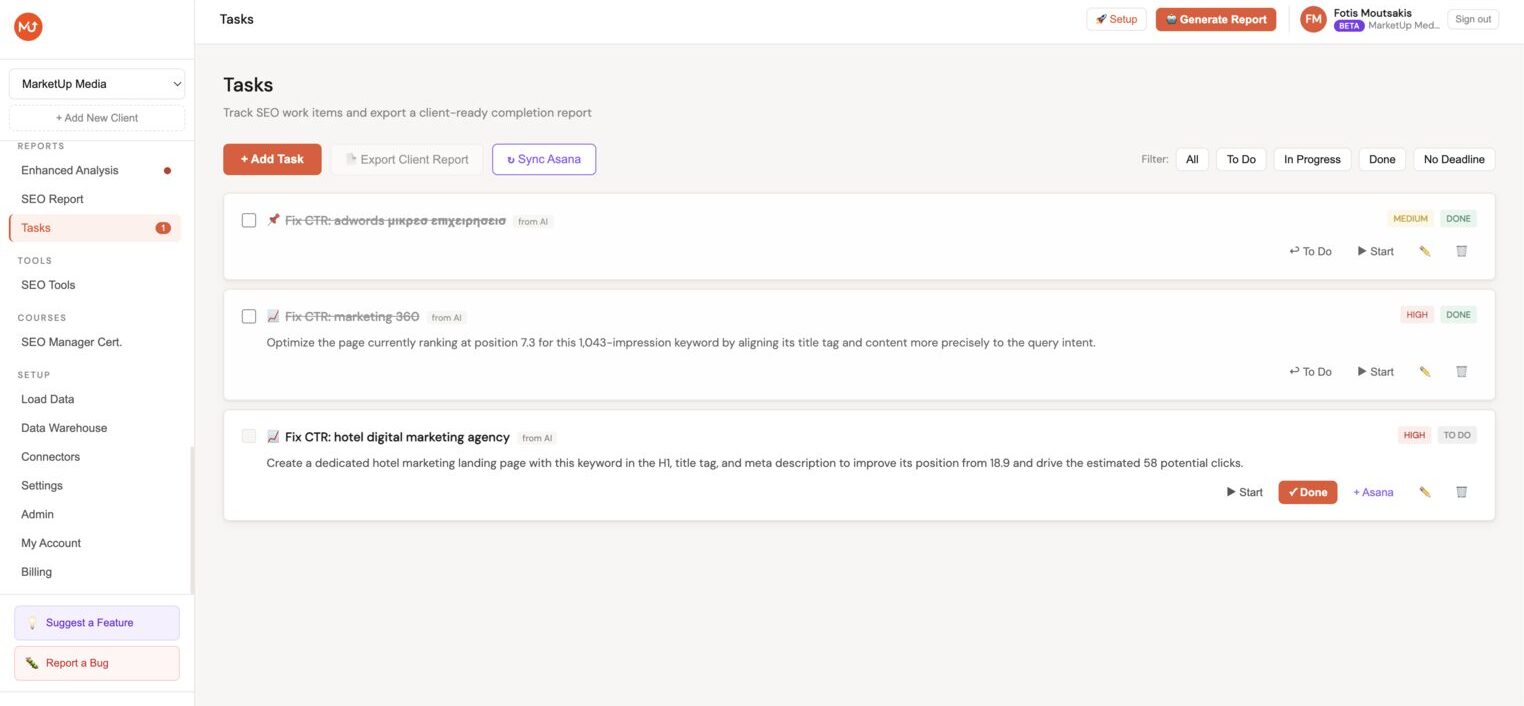The width and height of the screenshot is (1524, 706).
Task: Click TO DO status tag on hotel task
Action: click(x=1457, y=435)
